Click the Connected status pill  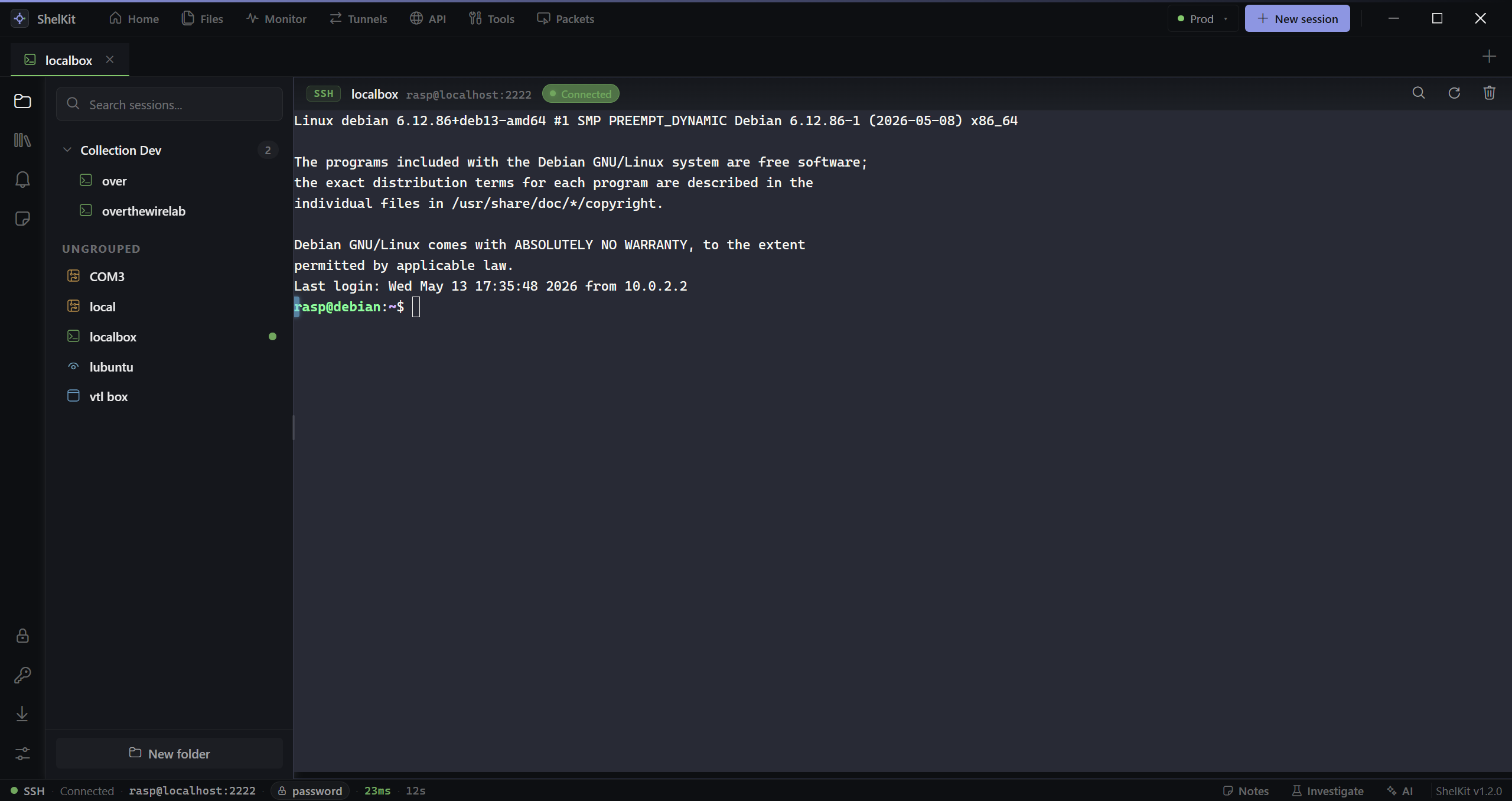pyautogui.click(x=581, y=93)
